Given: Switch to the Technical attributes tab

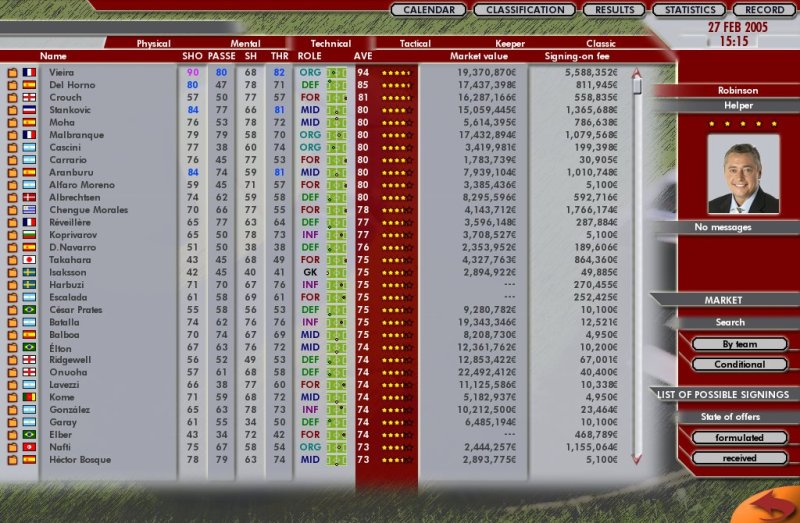Looking at the screenshot, I should coord(331,44).
